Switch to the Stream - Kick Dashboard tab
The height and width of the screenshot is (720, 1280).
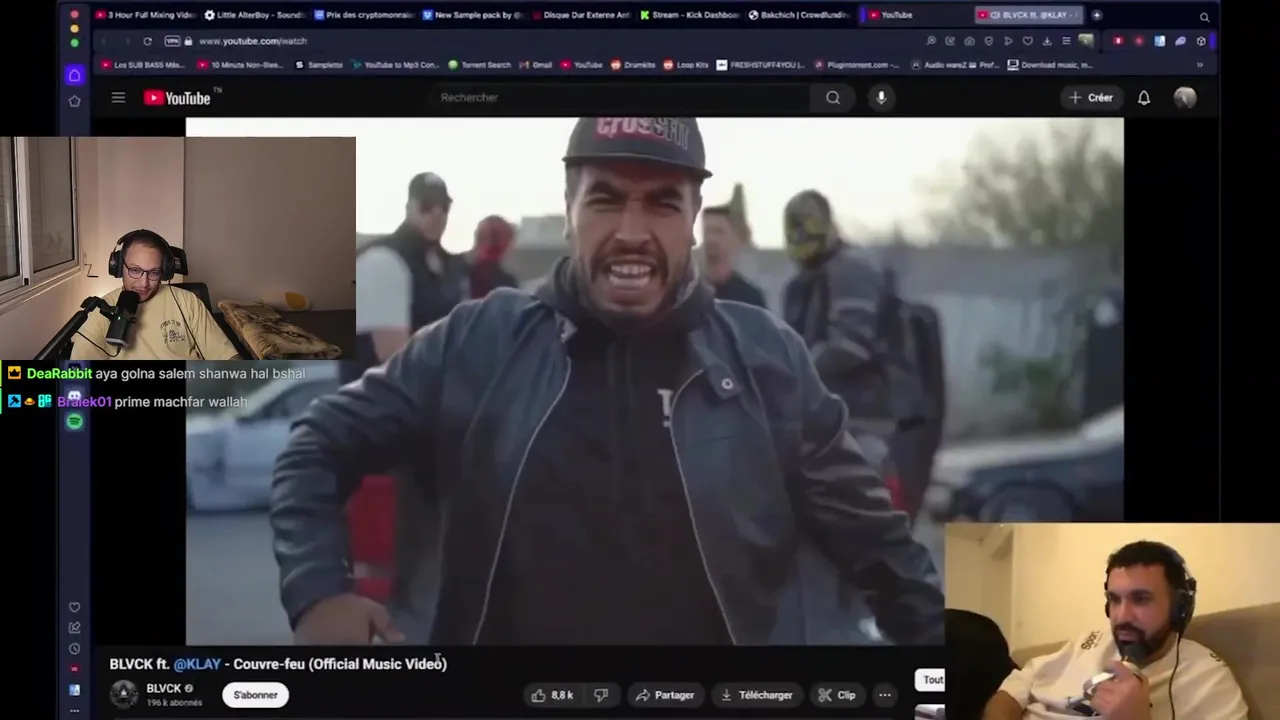[691, 15]
